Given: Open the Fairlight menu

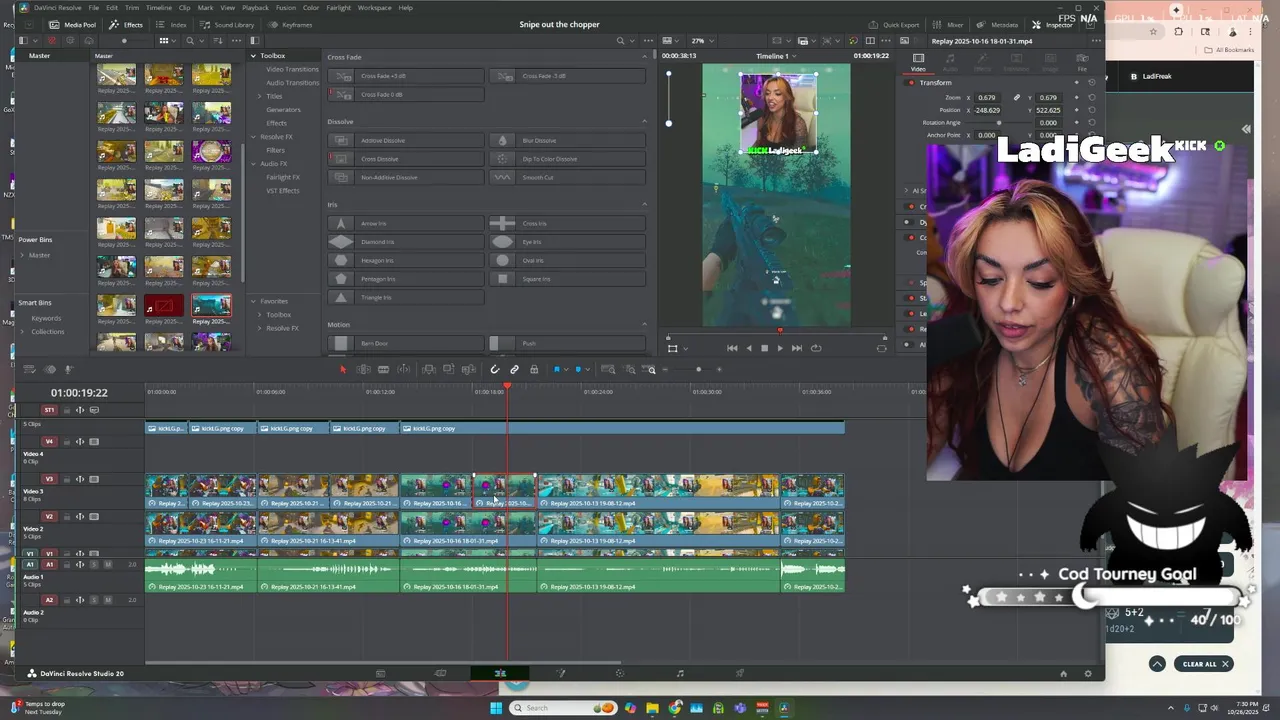Looking at the screenshot, I should [x=338, y=7].
